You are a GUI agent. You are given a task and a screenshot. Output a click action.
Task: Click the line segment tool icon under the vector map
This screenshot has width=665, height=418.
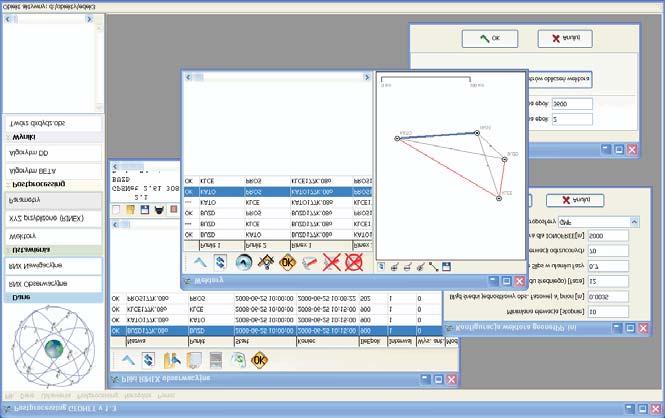pyautogui.click(x=433, y=267)
